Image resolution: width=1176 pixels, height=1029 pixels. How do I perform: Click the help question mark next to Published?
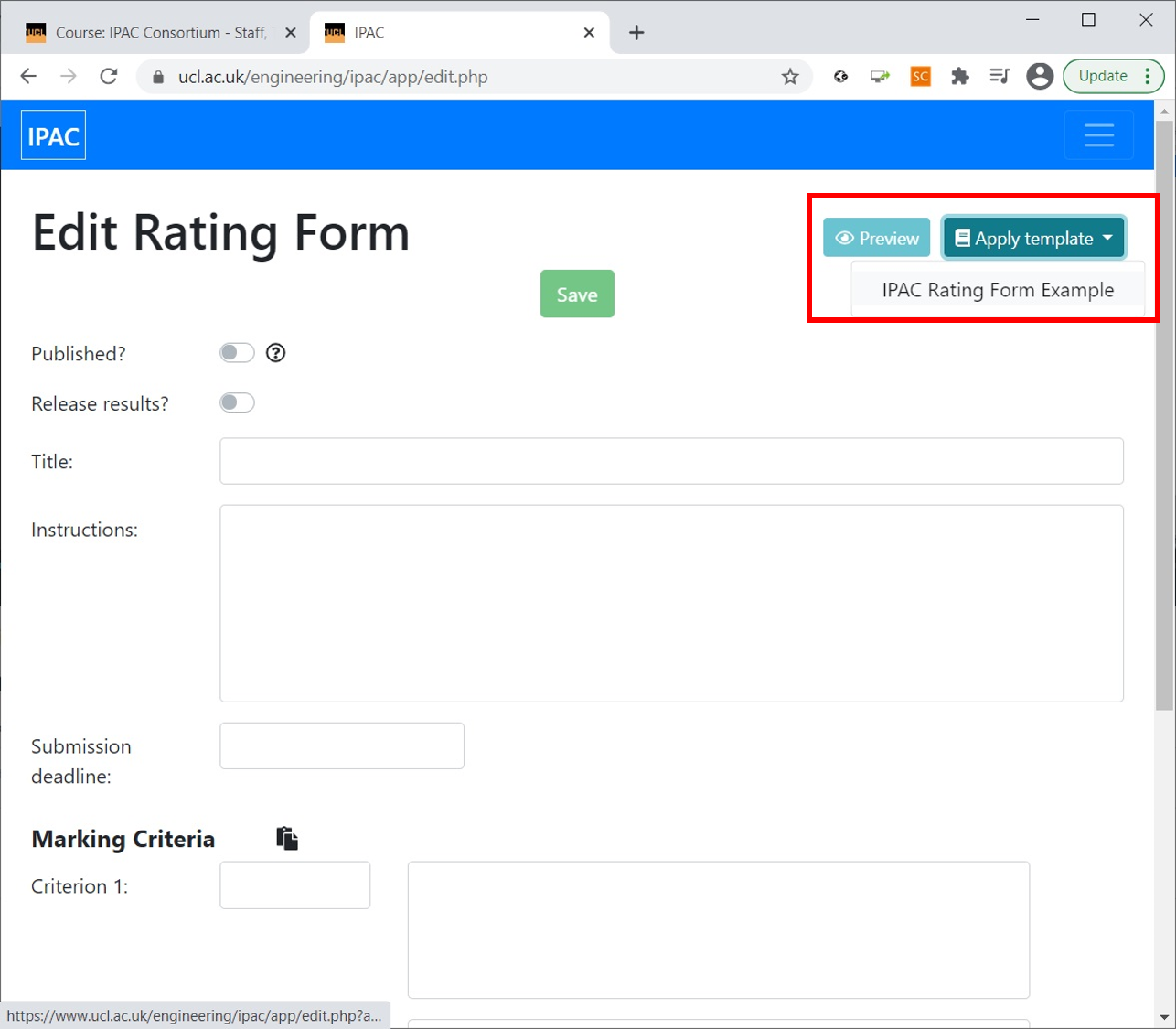pyautogui.click(x=275, y=353)
